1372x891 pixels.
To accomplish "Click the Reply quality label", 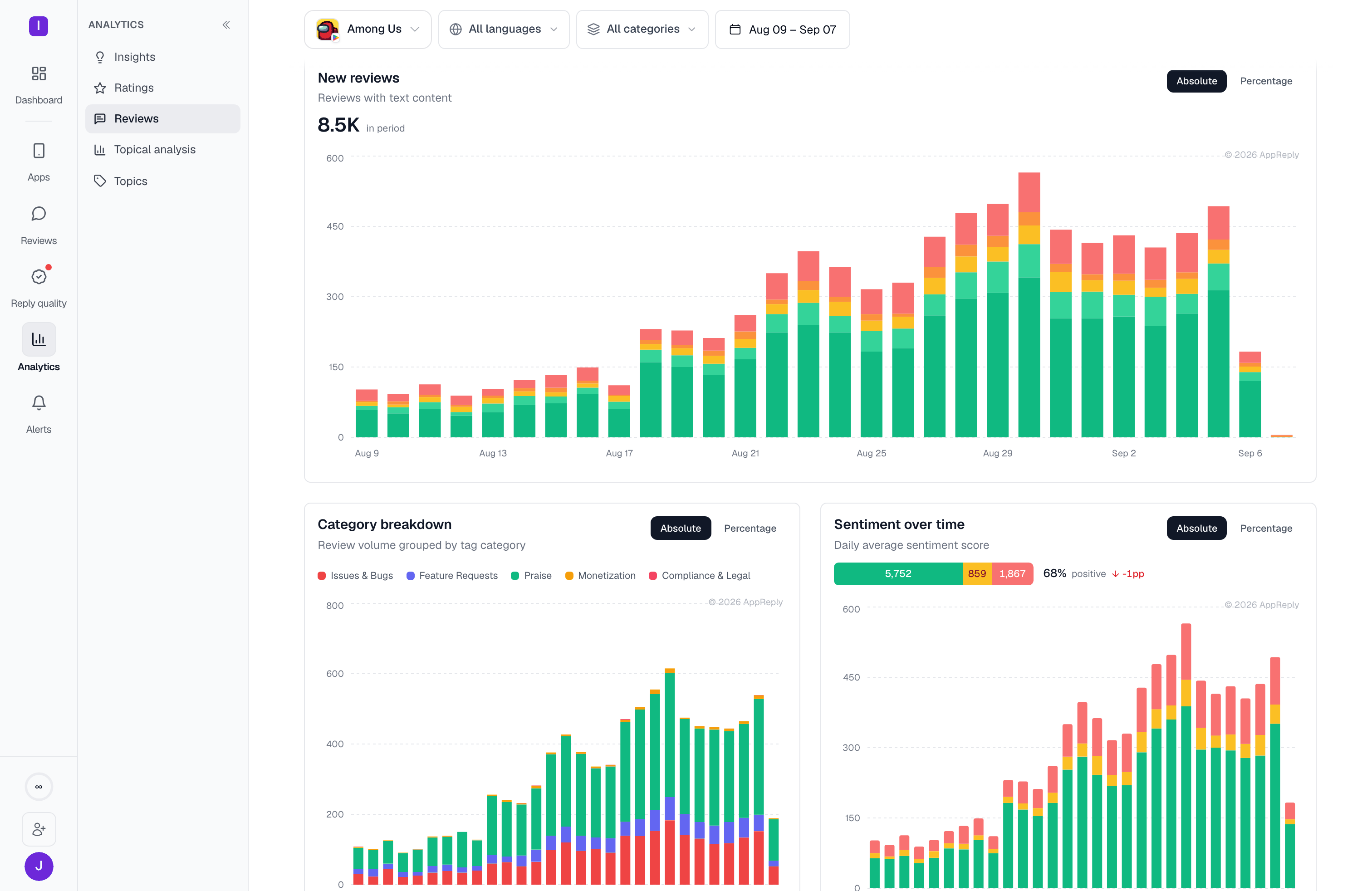I will click(39, 304).
